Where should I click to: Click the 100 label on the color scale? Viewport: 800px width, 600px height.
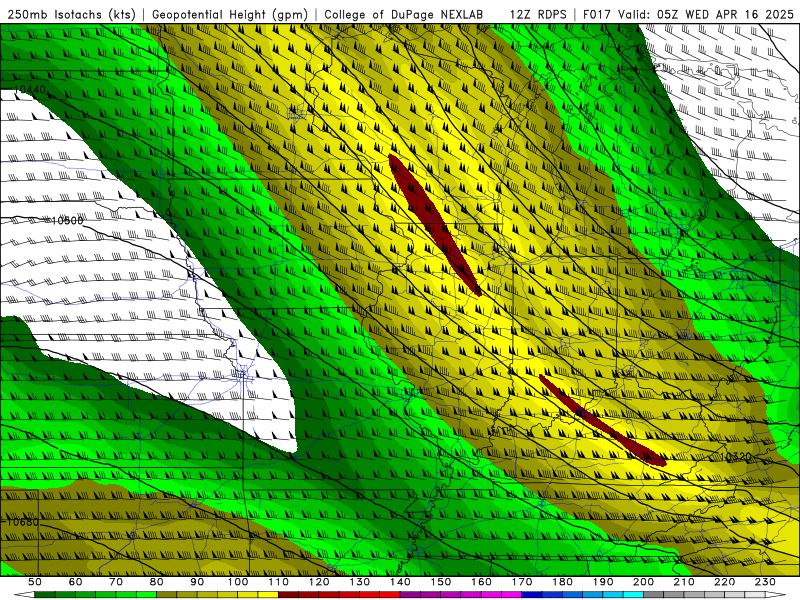tap(238, 582)
